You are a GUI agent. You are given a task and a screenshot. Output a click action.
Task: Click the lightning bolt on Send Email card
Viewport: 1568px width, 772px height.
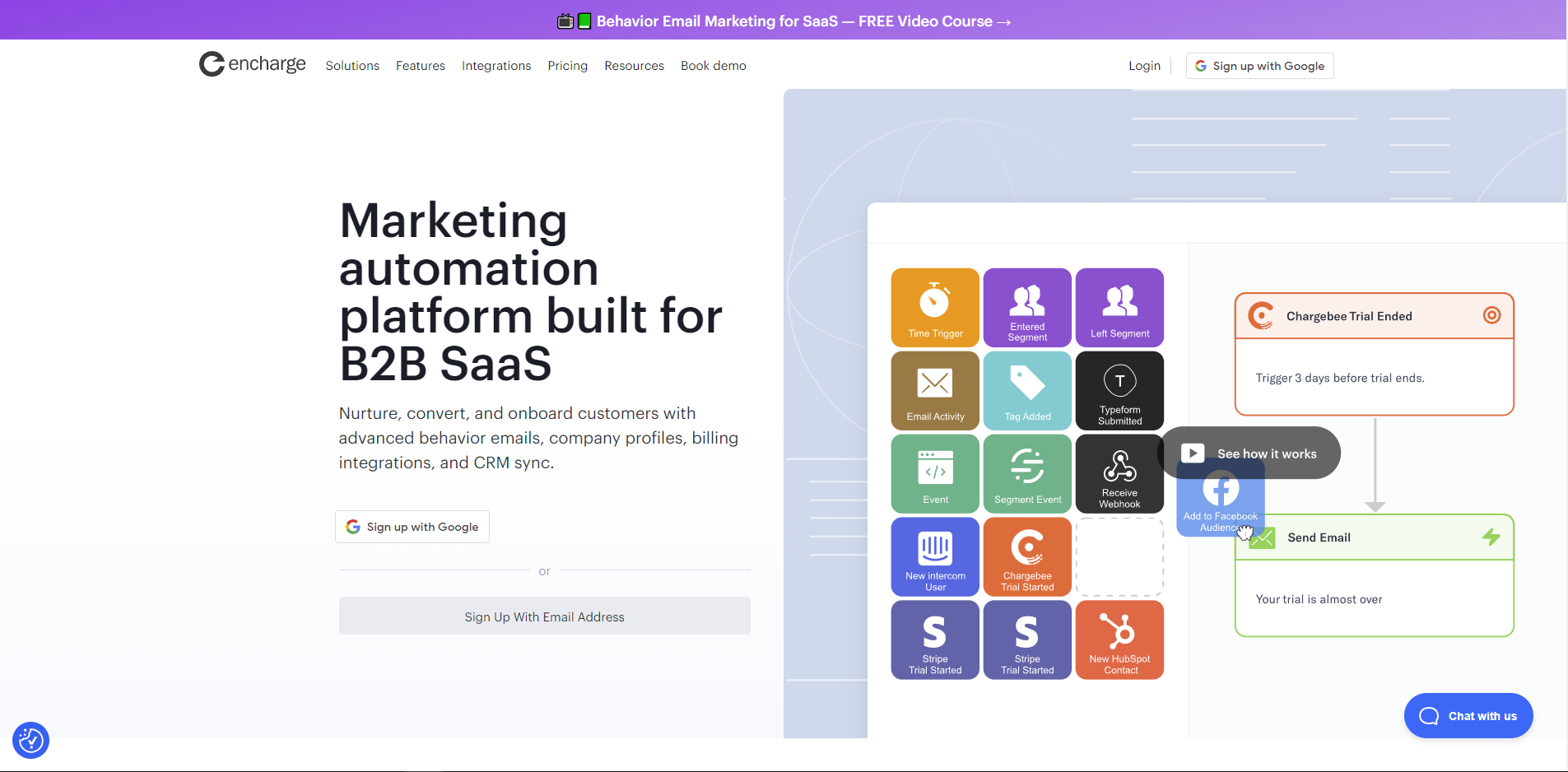tap(1491, 537)
